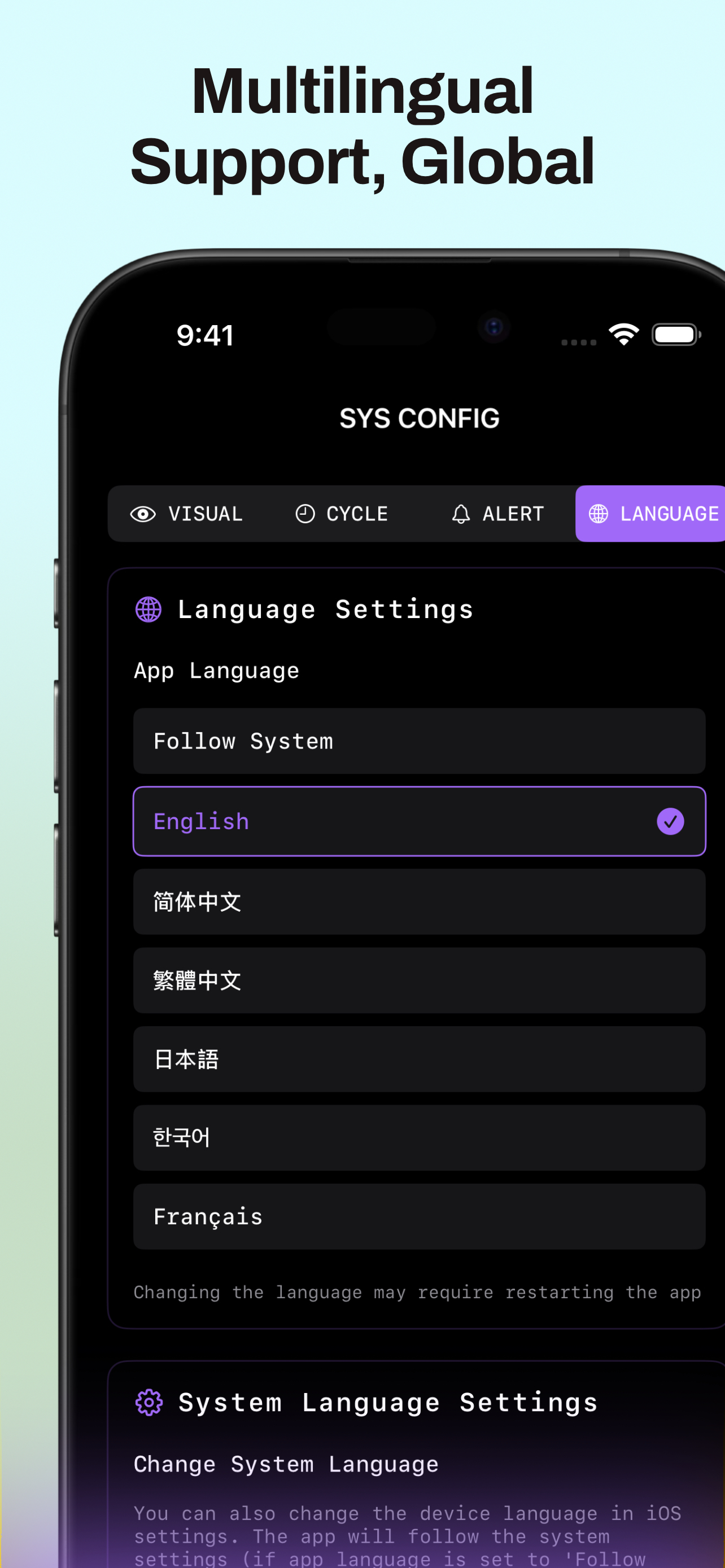Click the clock icon on Cycle tab
The width and height of the screenshot is (725, 1568).
(x=305, y=514)
